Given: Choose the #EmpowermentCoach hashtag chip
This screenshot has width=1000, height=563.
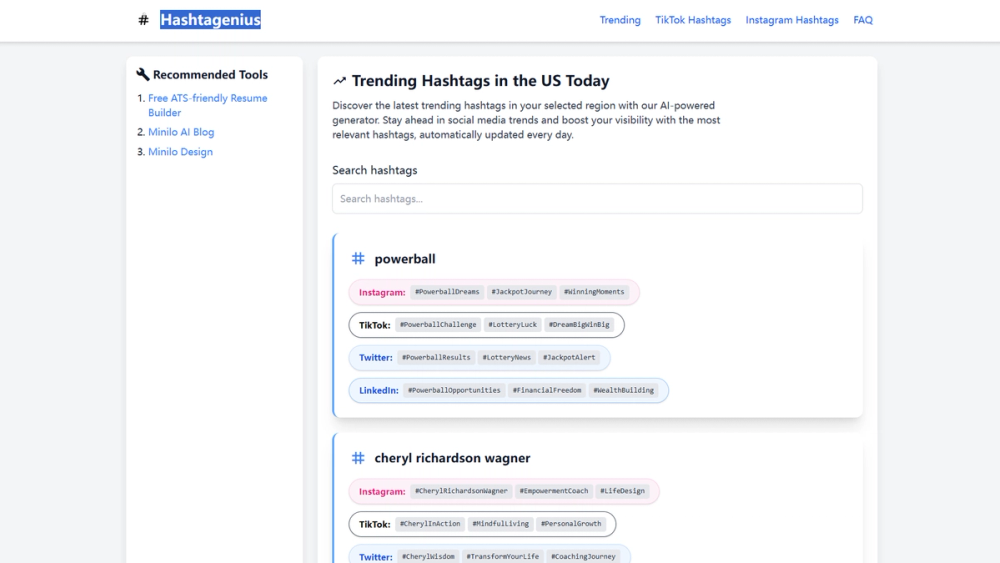Looking at the screenshot, I should [554, 491].
